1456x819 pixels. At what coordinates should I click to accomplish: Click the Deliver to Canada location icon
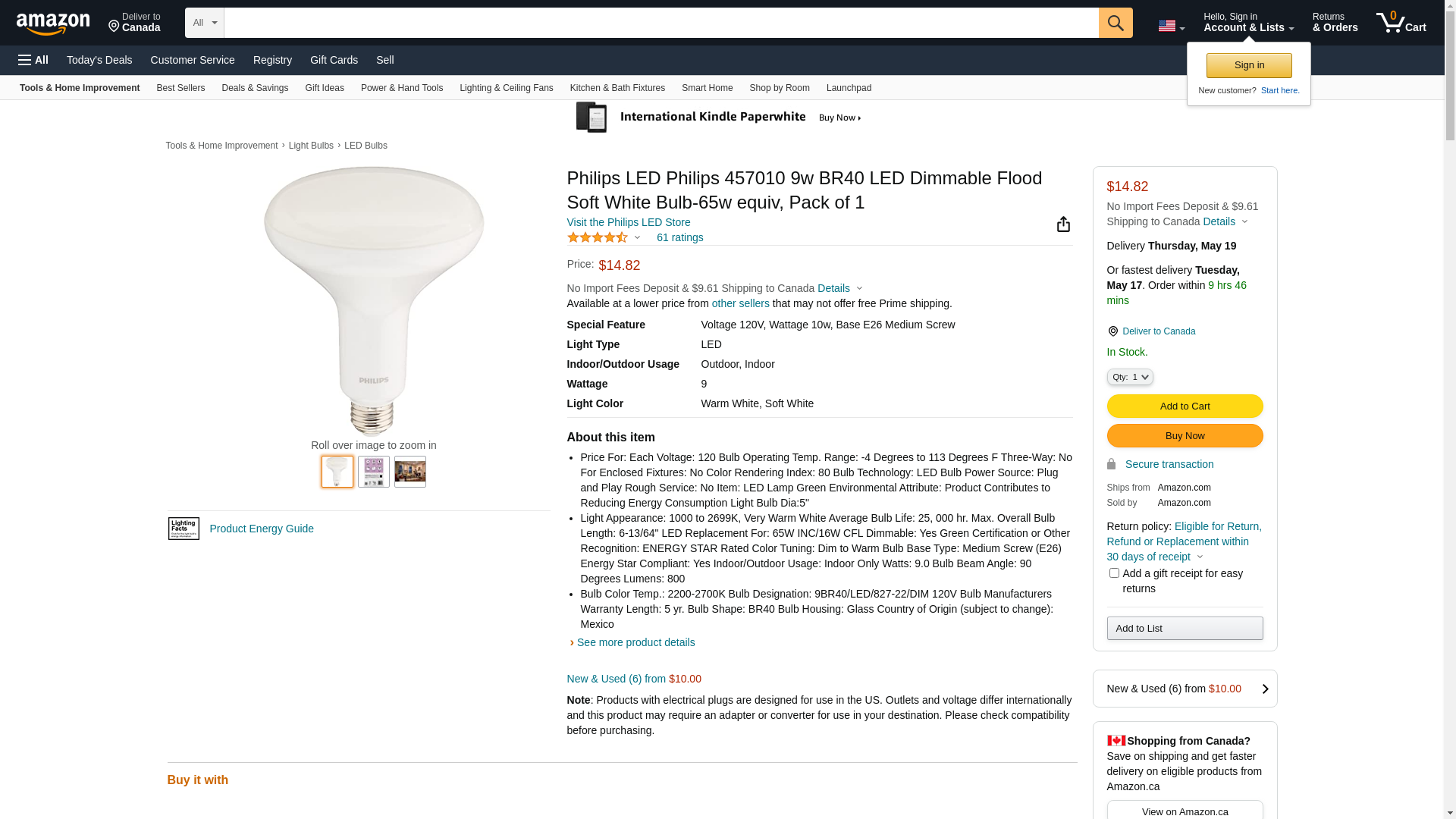(1112, 331)
